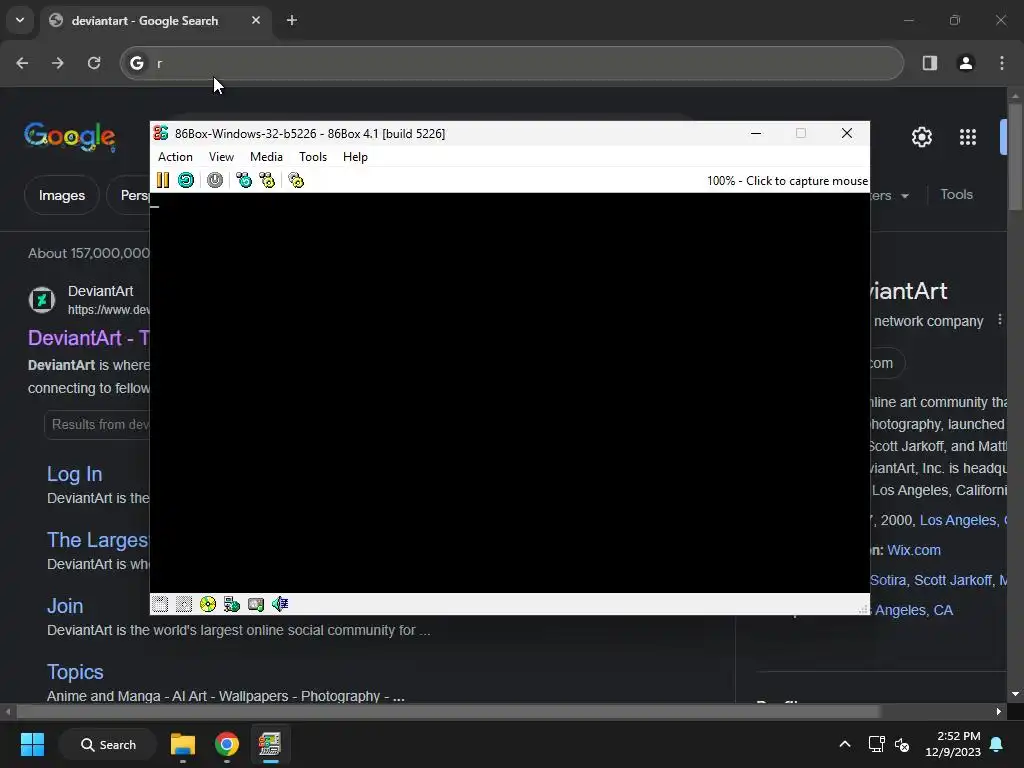Open the notifications bell
The width and height of the screenshot is (1024, 768).
[997, 744]
